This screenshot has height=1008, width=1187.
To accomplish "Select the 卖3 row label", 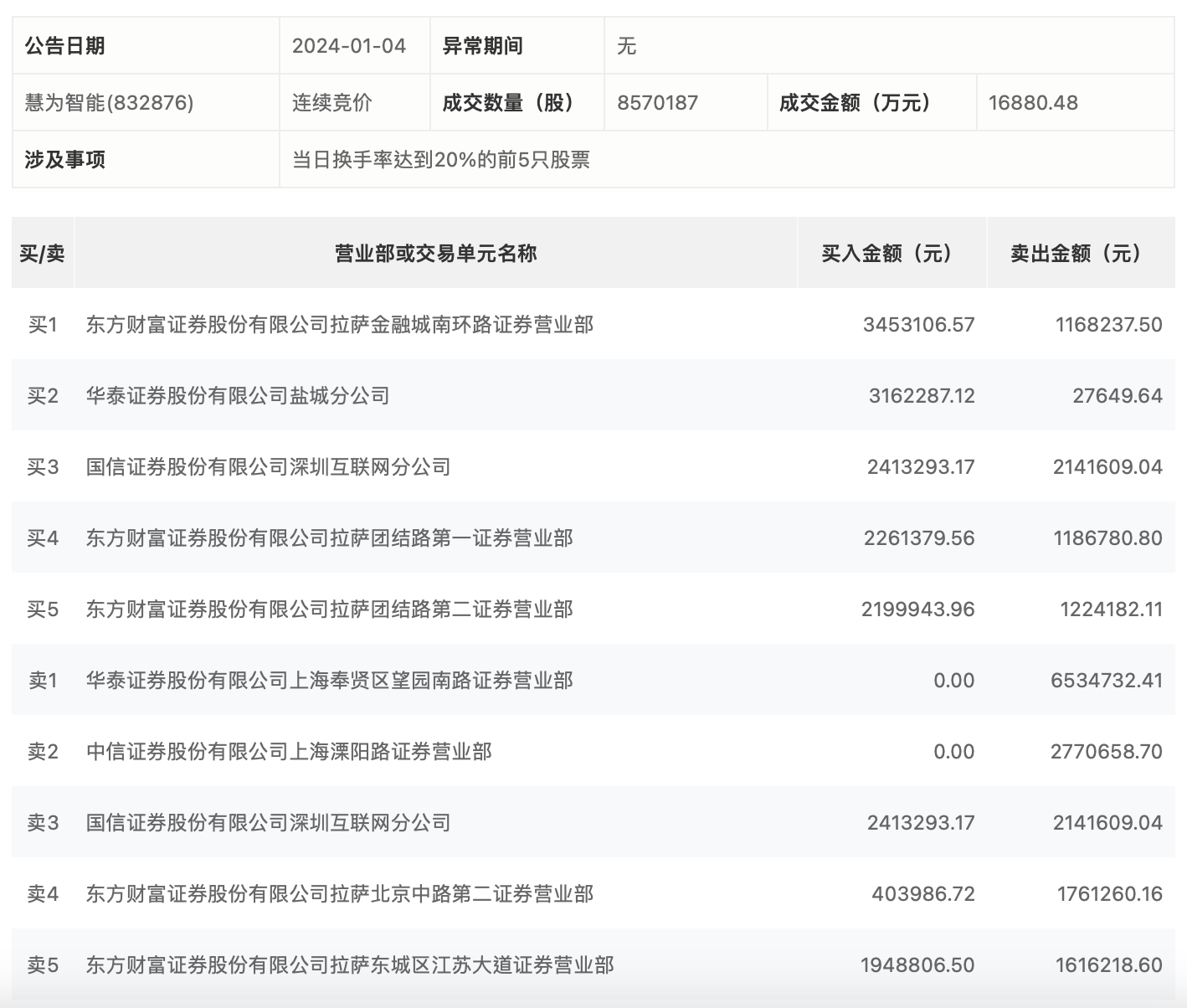I will 43,822.
